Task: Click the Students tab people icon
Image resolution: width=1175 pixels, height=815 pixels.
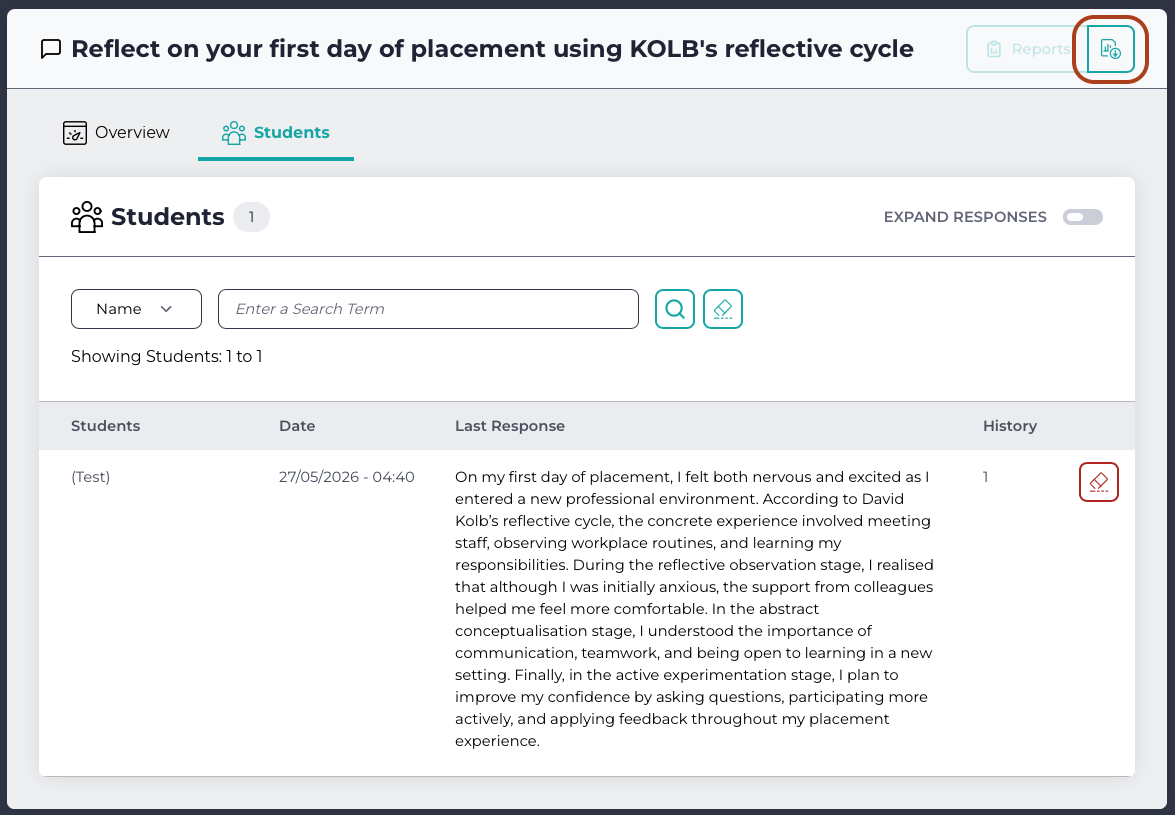Action: click(234, 133)
